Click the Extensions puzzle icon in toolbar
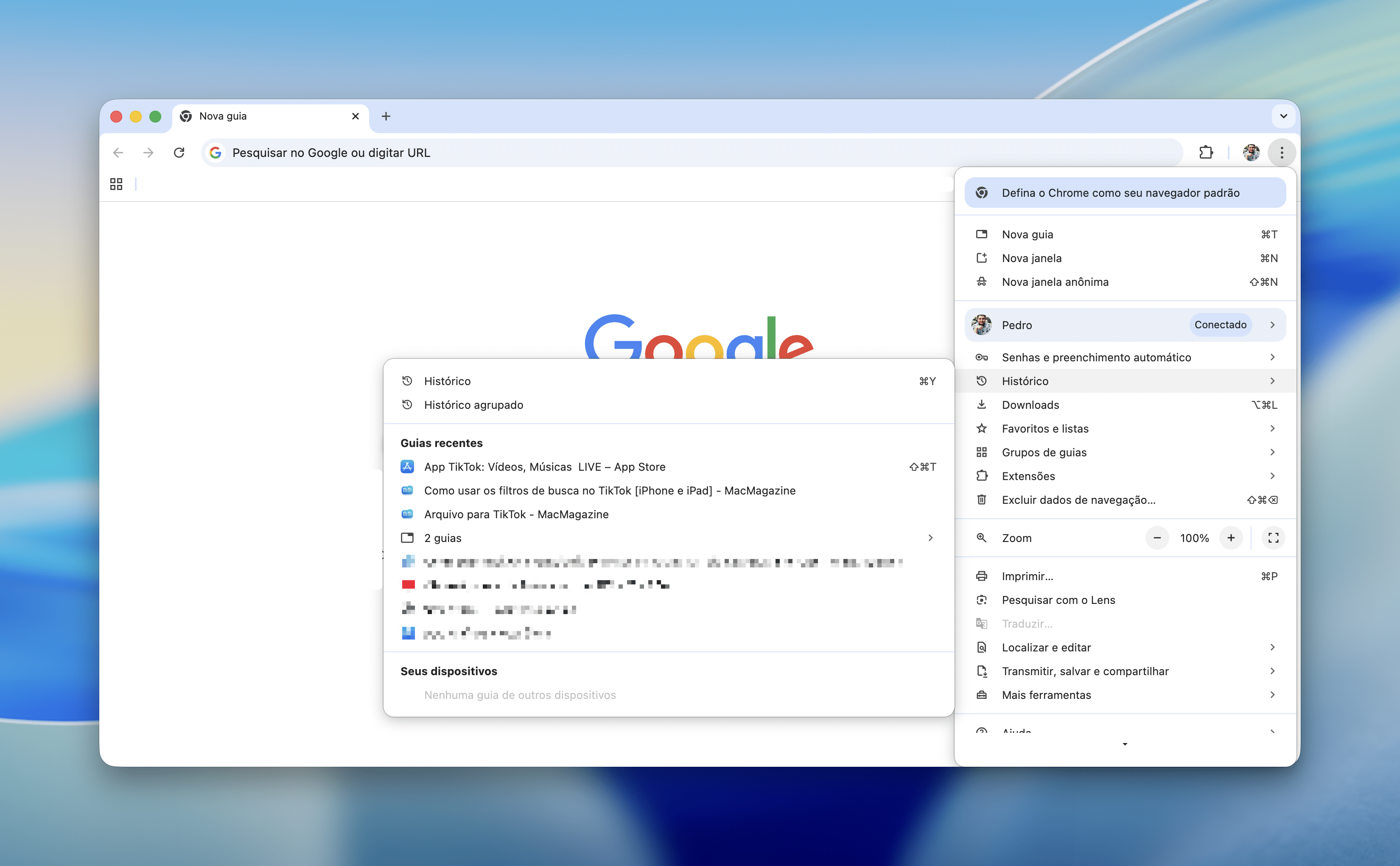This screenshot has width=1400, height=866. tap(1206, 152)
